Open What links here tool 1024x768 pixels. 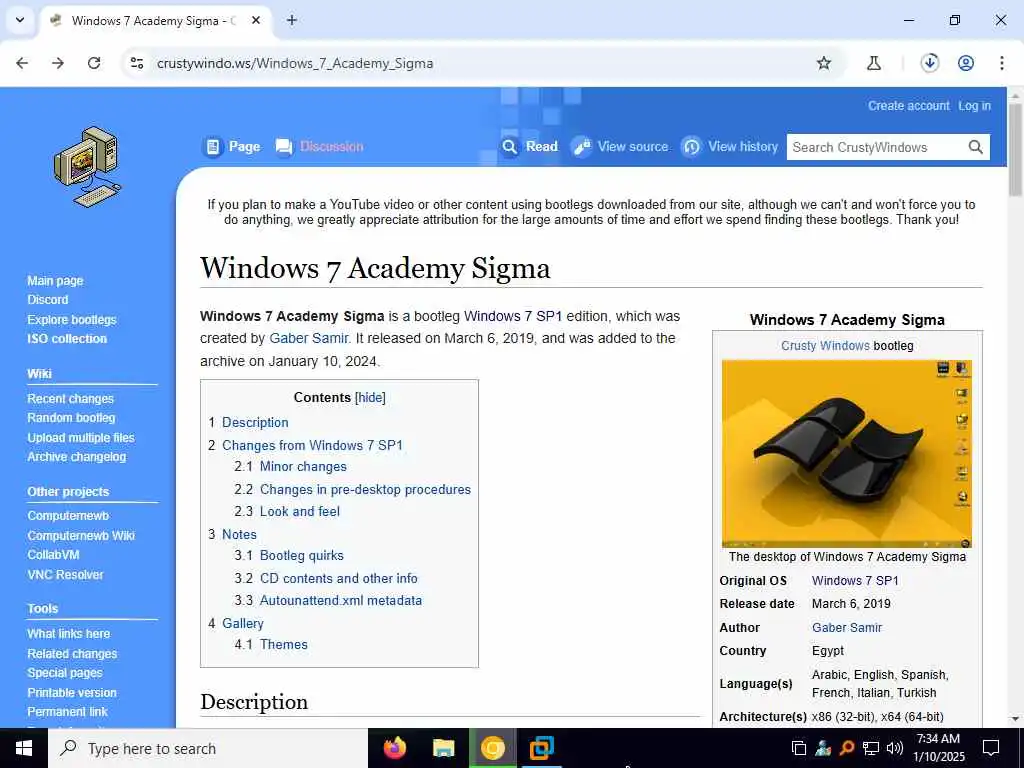pyautogui.click(x=69, y=633)
